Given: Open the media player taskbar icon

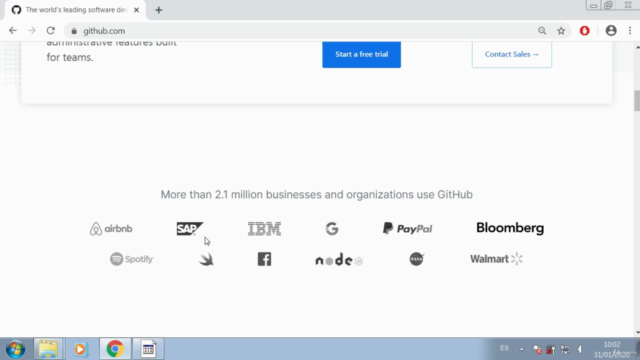Looking at the screenshot, I should tap(80, 349).
